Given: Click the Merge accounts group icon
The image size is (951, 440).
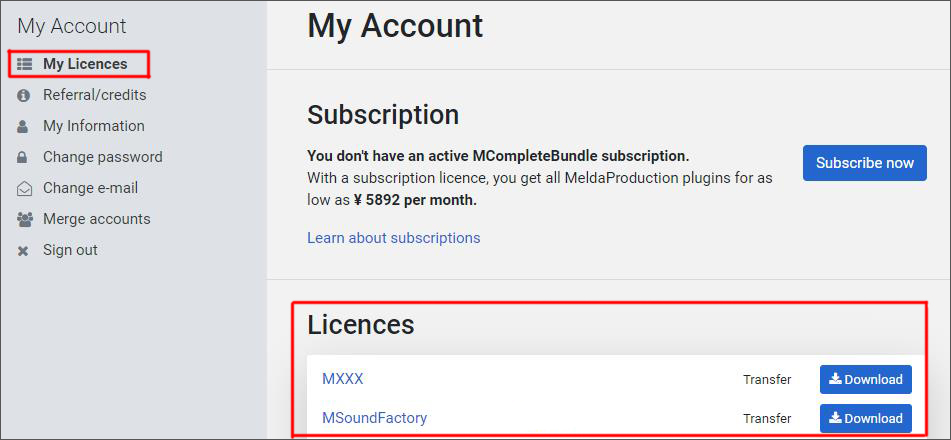Looking at the screenshot, I should pos(25,220).
